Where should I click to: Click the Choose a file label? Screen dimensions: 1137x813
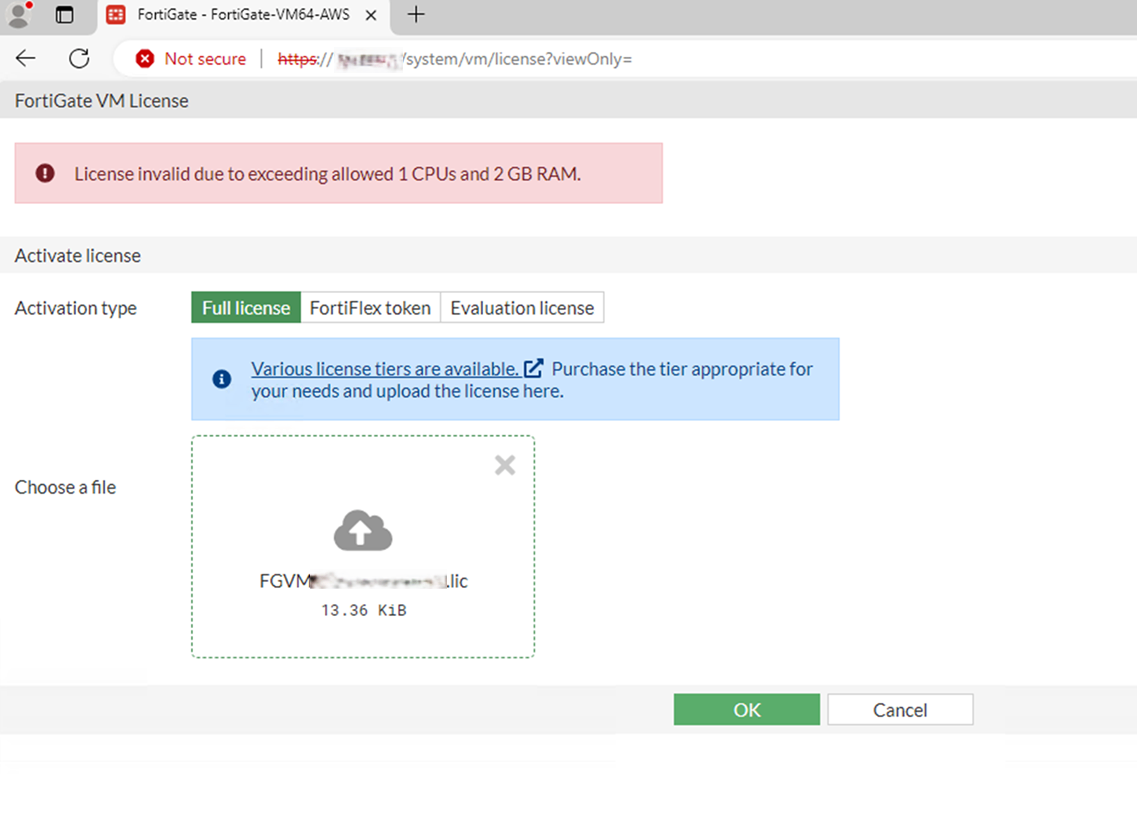tap(65, 487)
